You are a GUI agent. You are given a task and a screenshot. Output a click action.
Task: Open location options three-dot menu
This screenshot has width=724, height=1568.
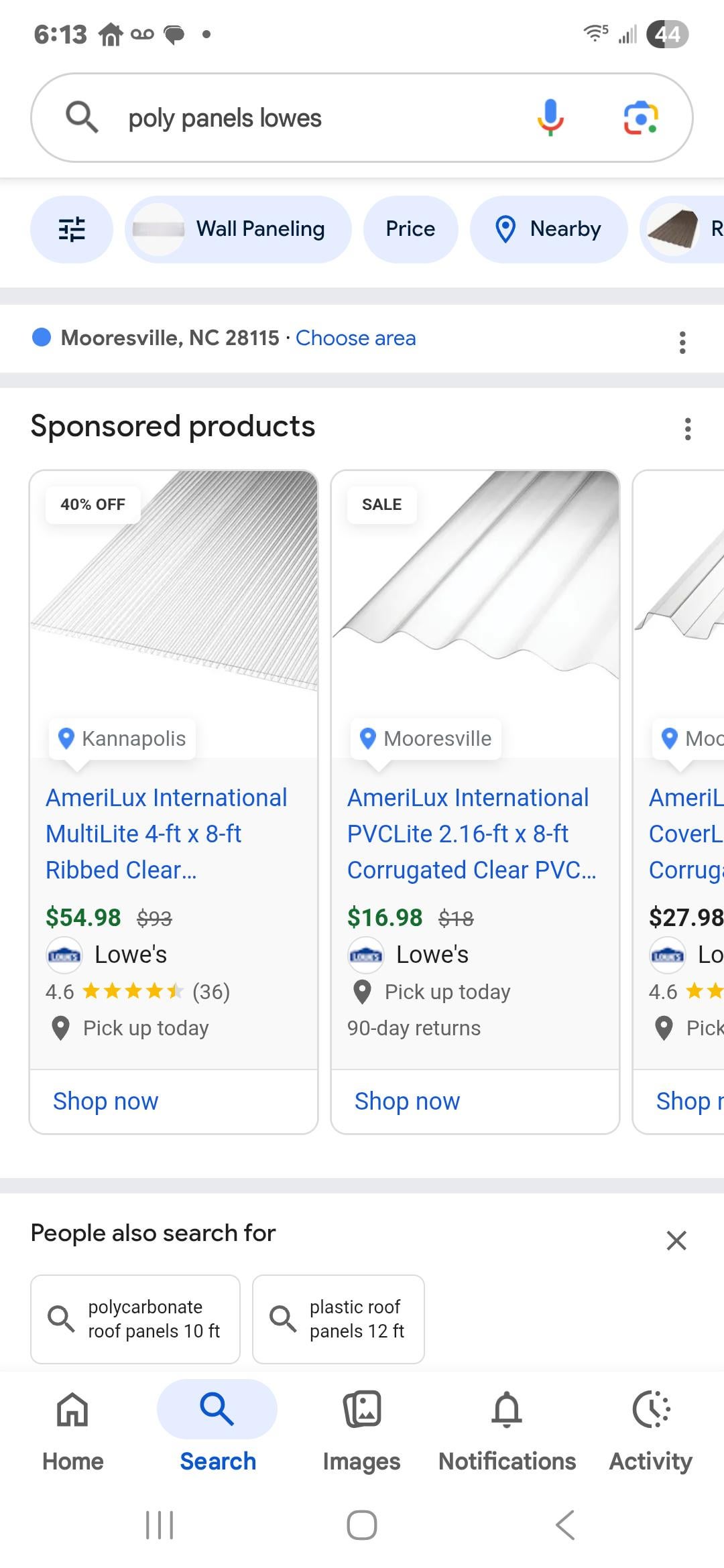coord(682,342)
